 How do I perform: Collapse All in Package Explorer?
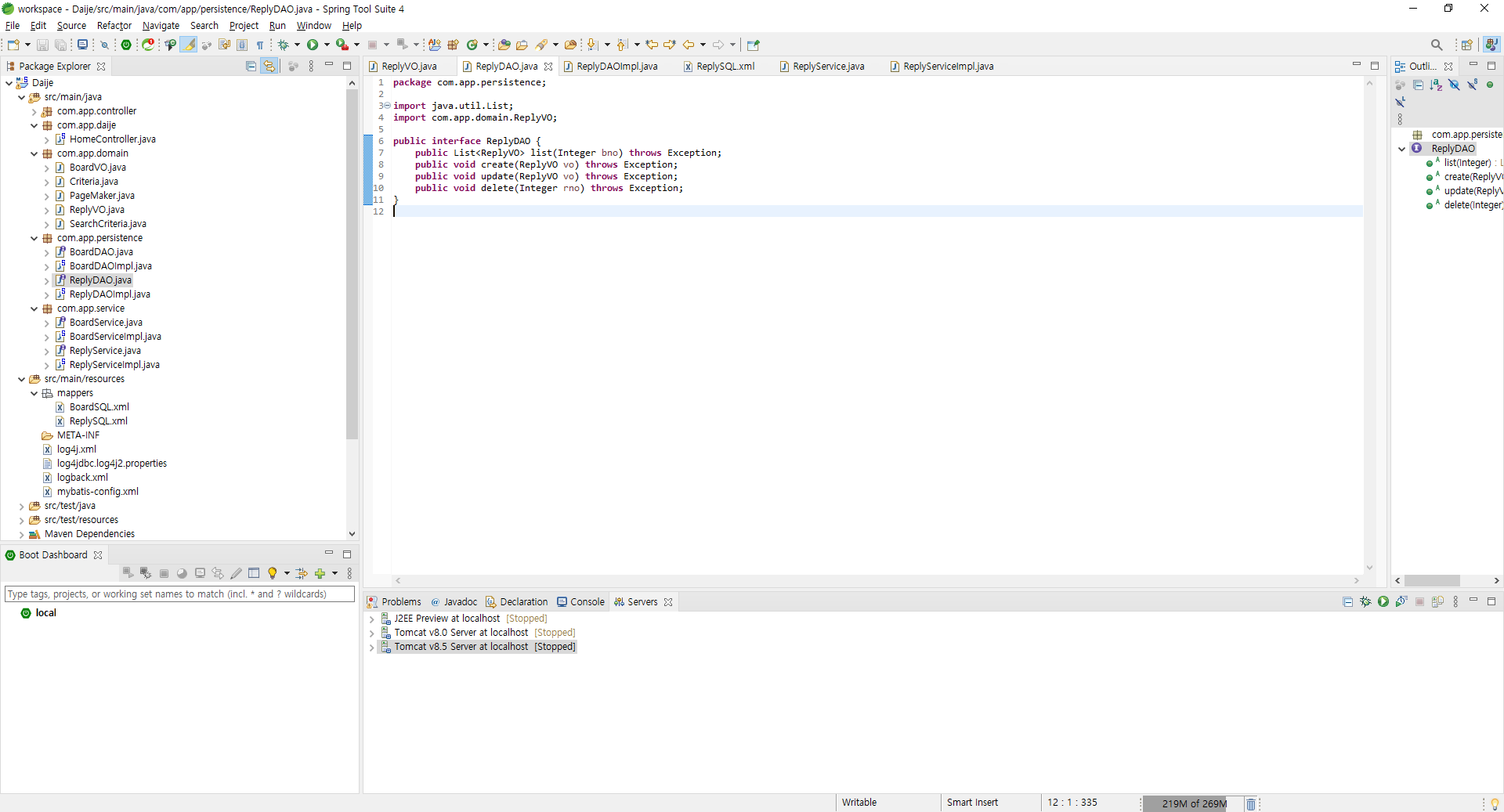tap(251, 67)
